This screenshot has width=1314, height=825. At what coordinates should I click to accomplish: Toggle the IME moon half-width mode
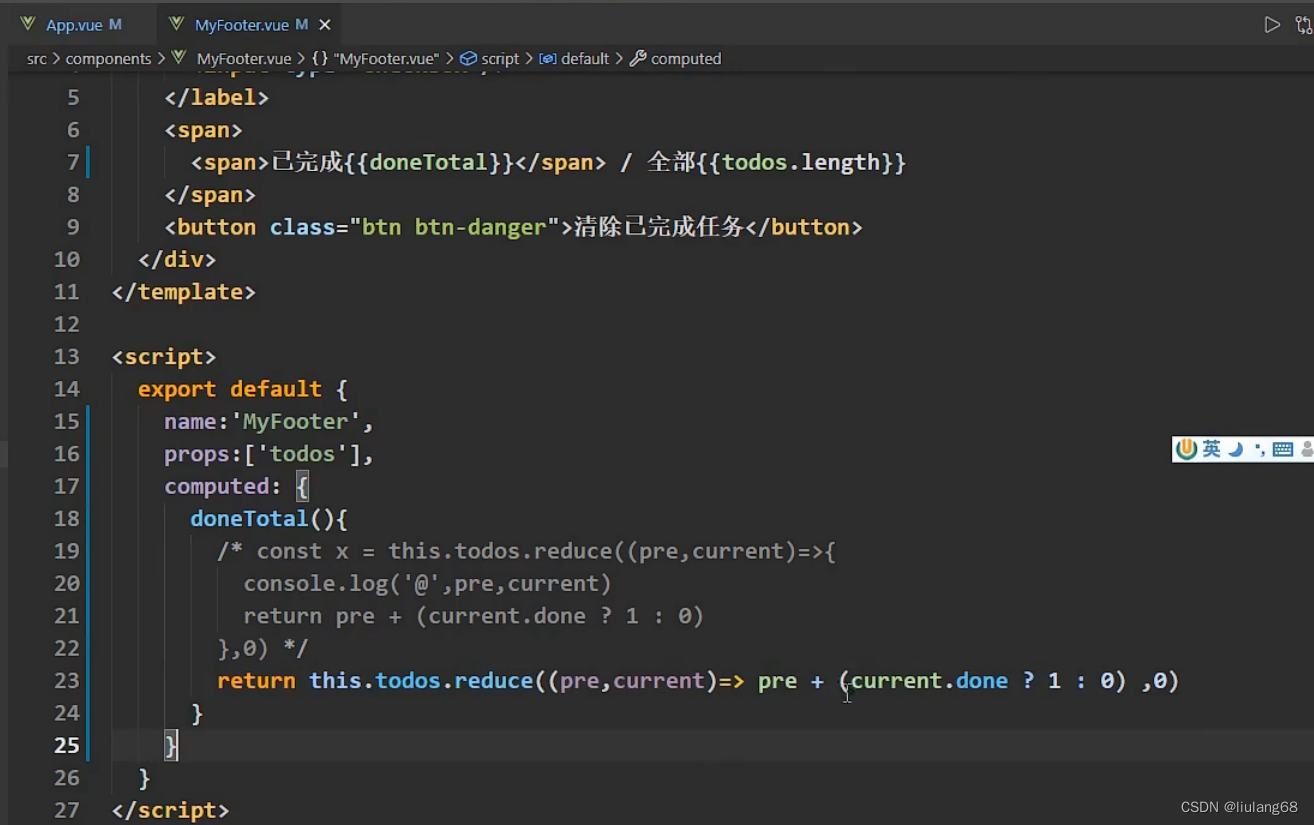1235,449
